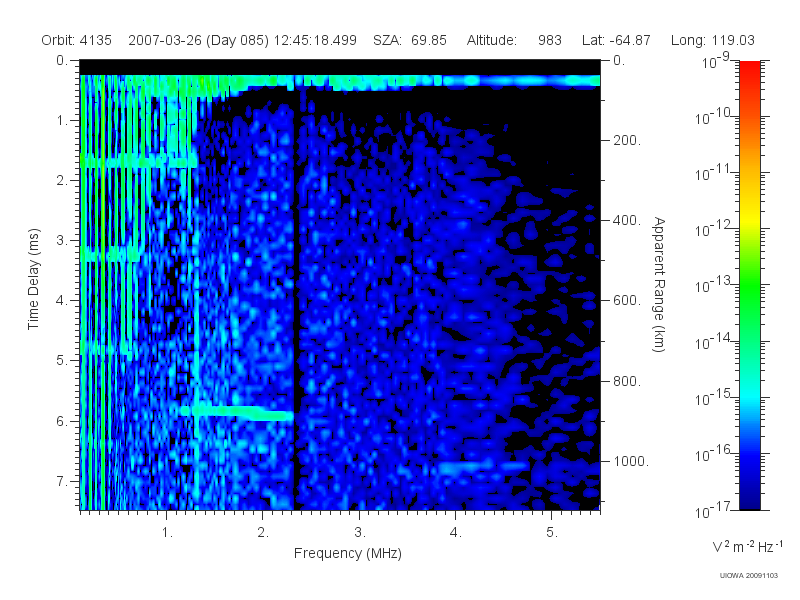Click the color scale label '10⁻⁹'

click(x=715, y=61)
